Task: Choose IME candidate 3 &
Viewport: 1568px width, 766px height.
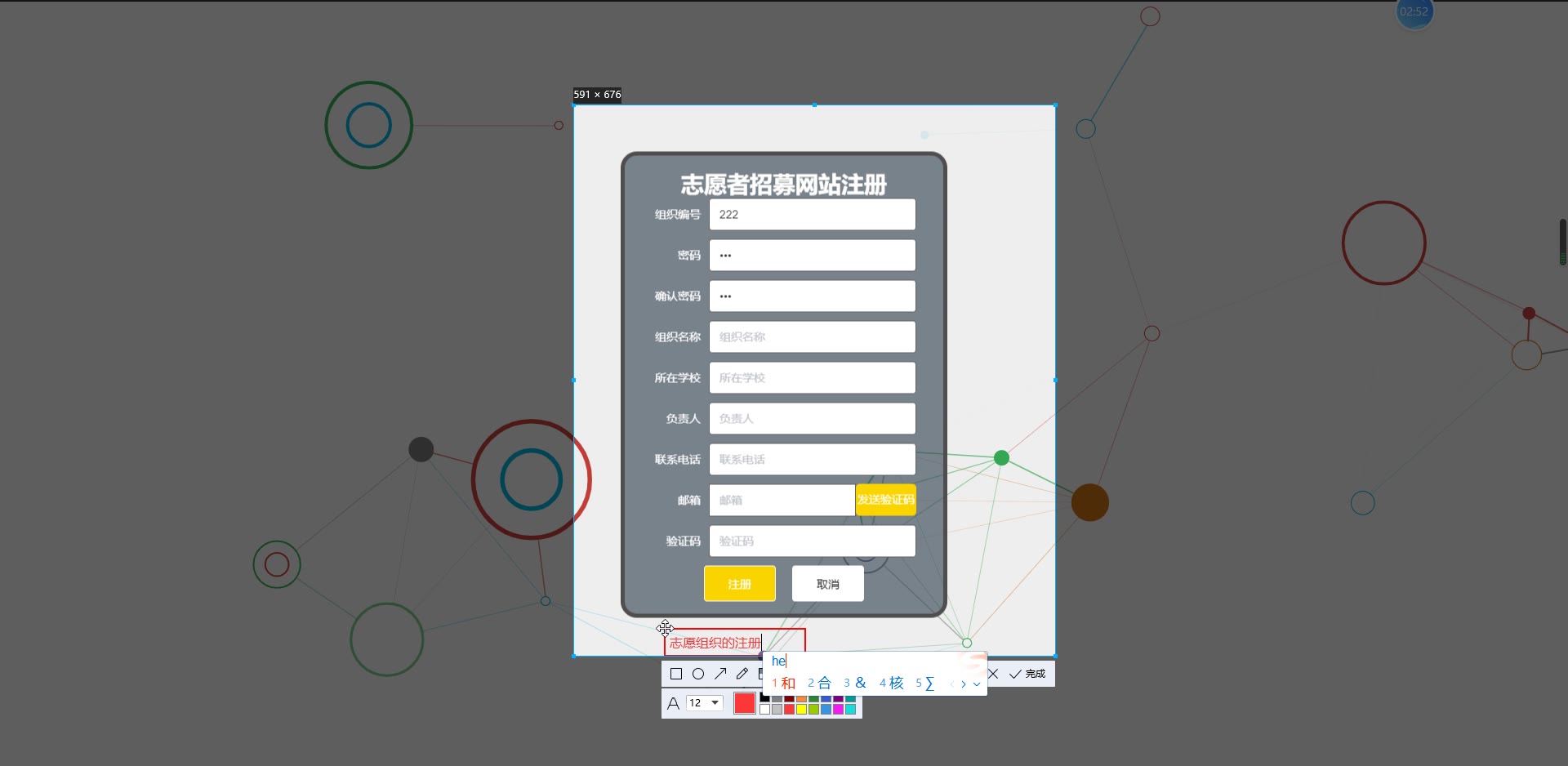Action: pyautogui.click(x=855, y=683)
